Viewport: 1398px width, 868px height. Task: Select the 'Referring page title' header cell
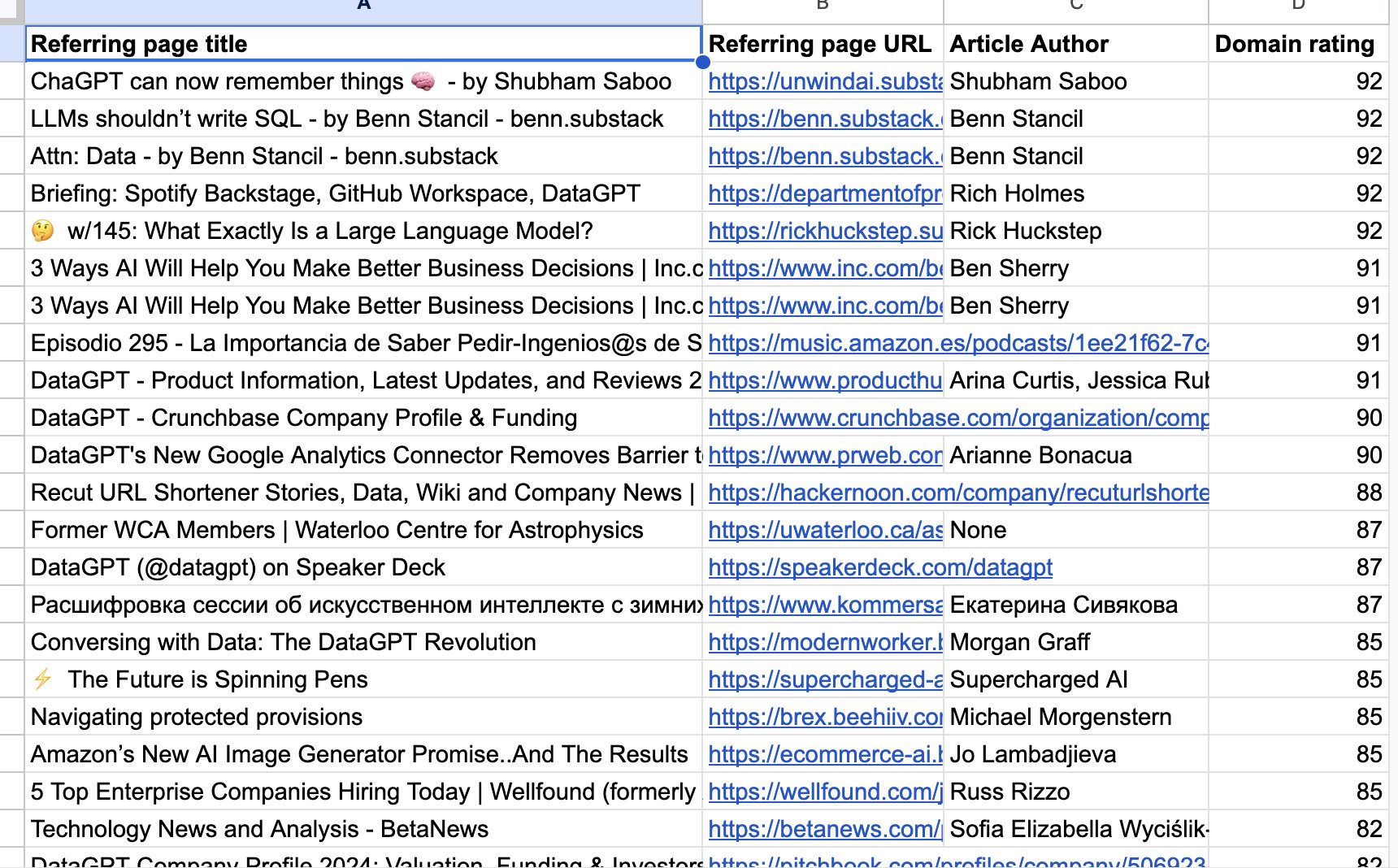[x=363, y=44]
